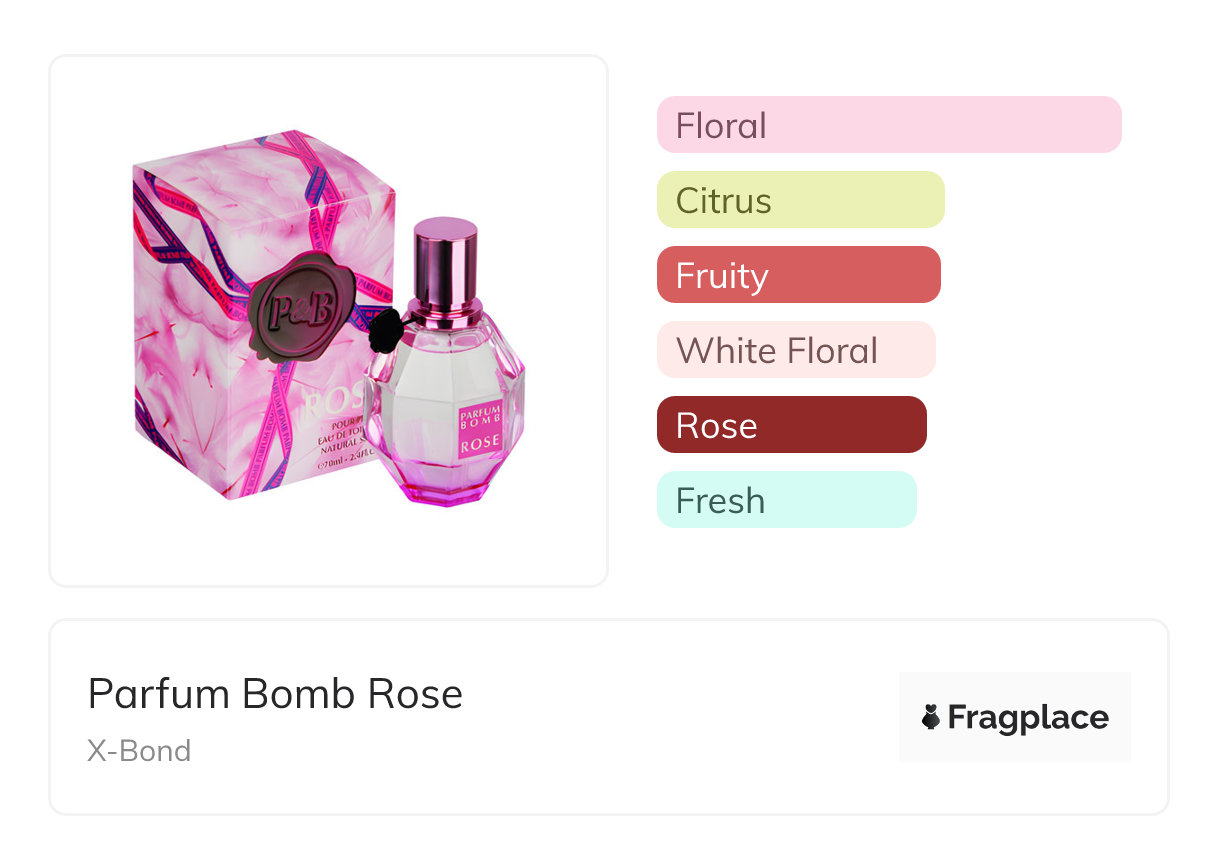Viewport: 1218px width, 864px height.
Task: Select the Floral accord bar
Action: (889, 125)
